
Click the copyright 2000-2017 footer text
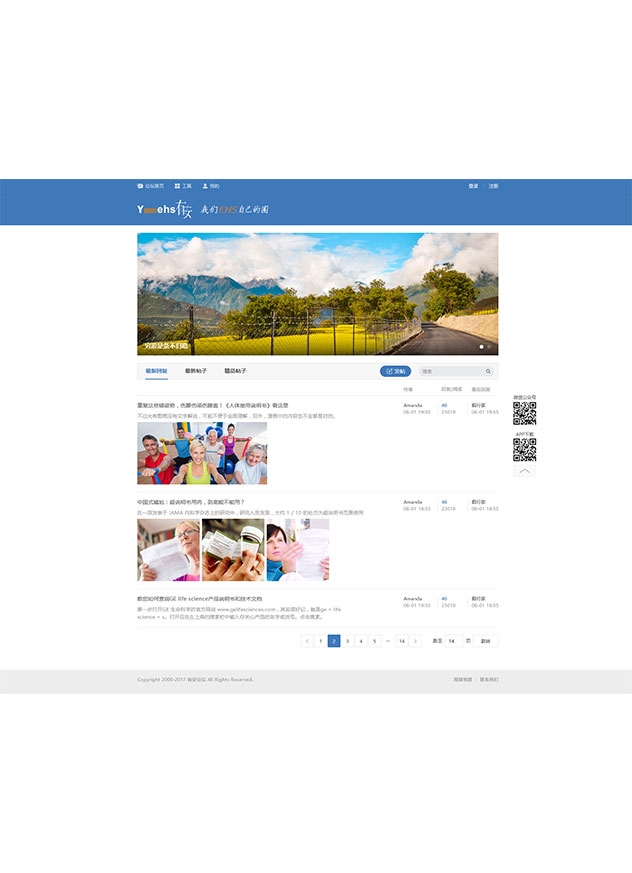(x=195, y=680)
